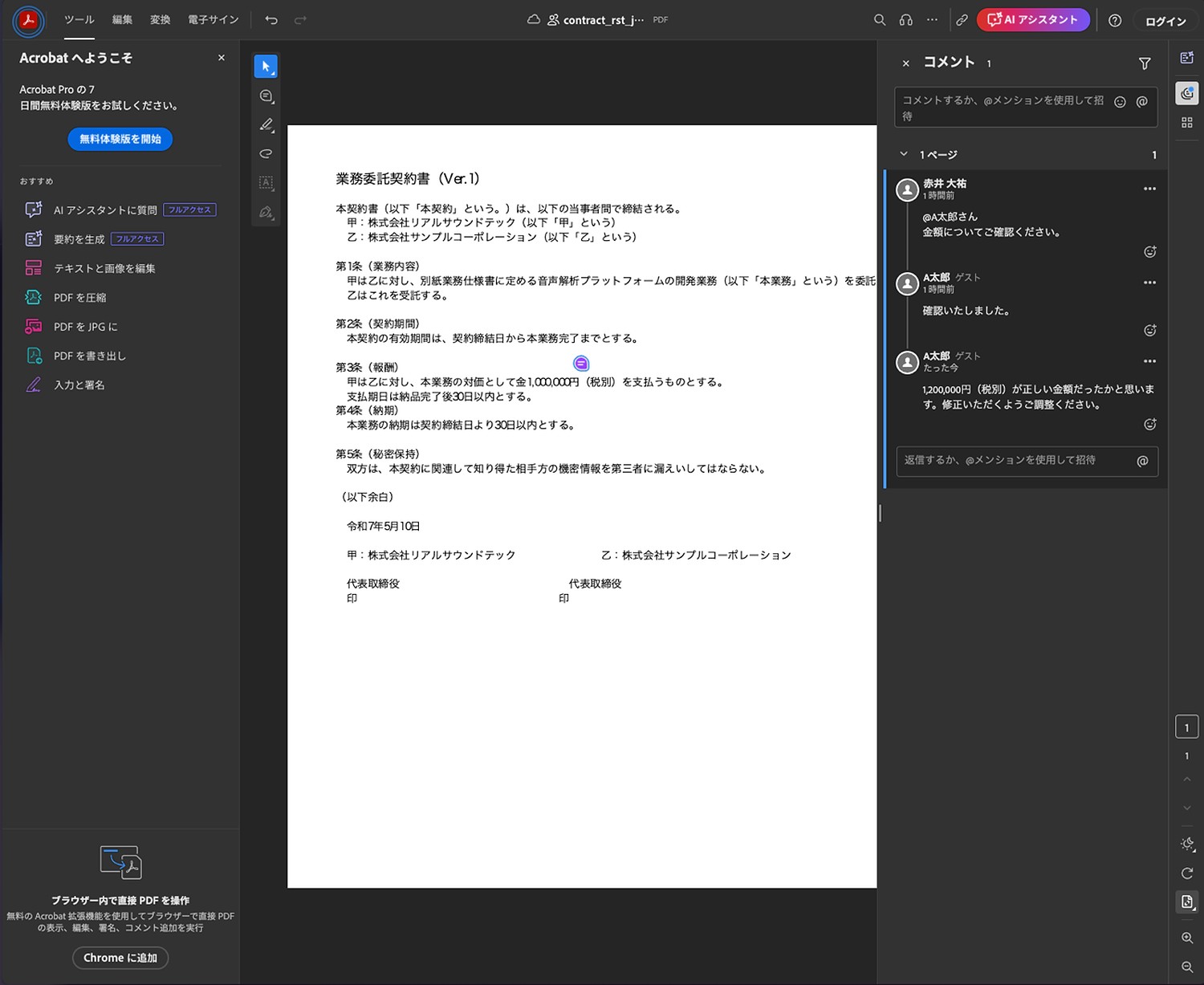Viewport: 1204px width, 985px height.
Task: Click the search magnifier in top bar
Action: pos(880,20)
